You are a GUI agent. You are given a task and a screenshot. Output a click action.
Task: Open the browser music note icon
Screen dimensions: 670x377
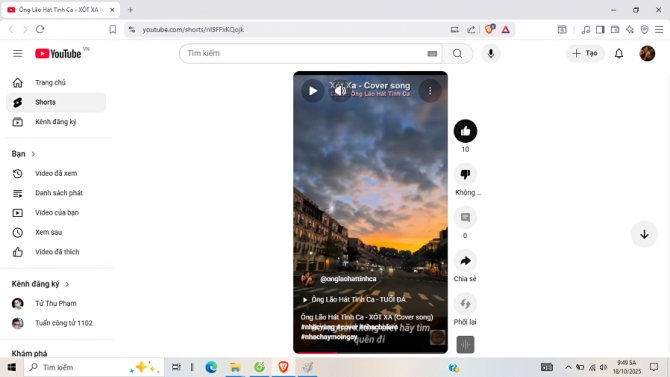point(585,29)
